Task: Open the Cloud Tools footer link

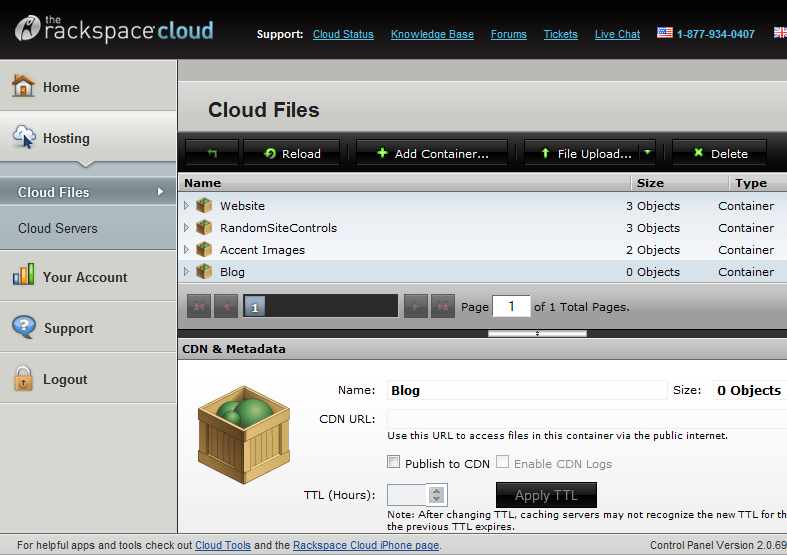Action: coord(223,545)
